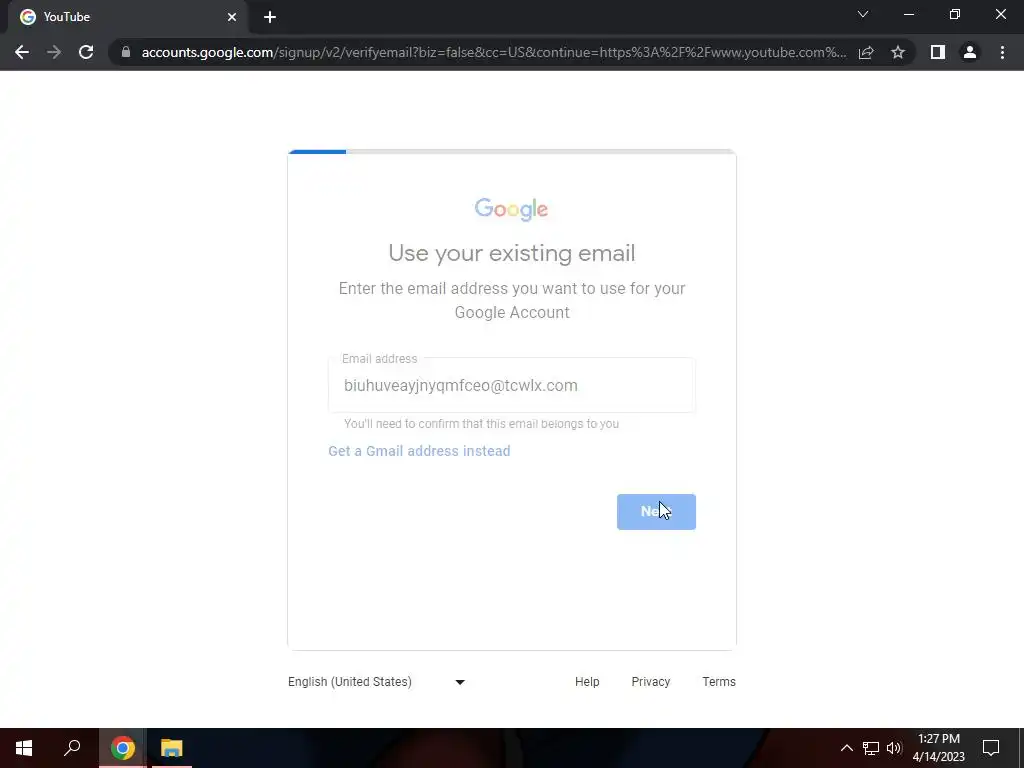The image size is (1024, 768).
Task: Open File Explorer from the taskbar
Action: click(172, 748)
